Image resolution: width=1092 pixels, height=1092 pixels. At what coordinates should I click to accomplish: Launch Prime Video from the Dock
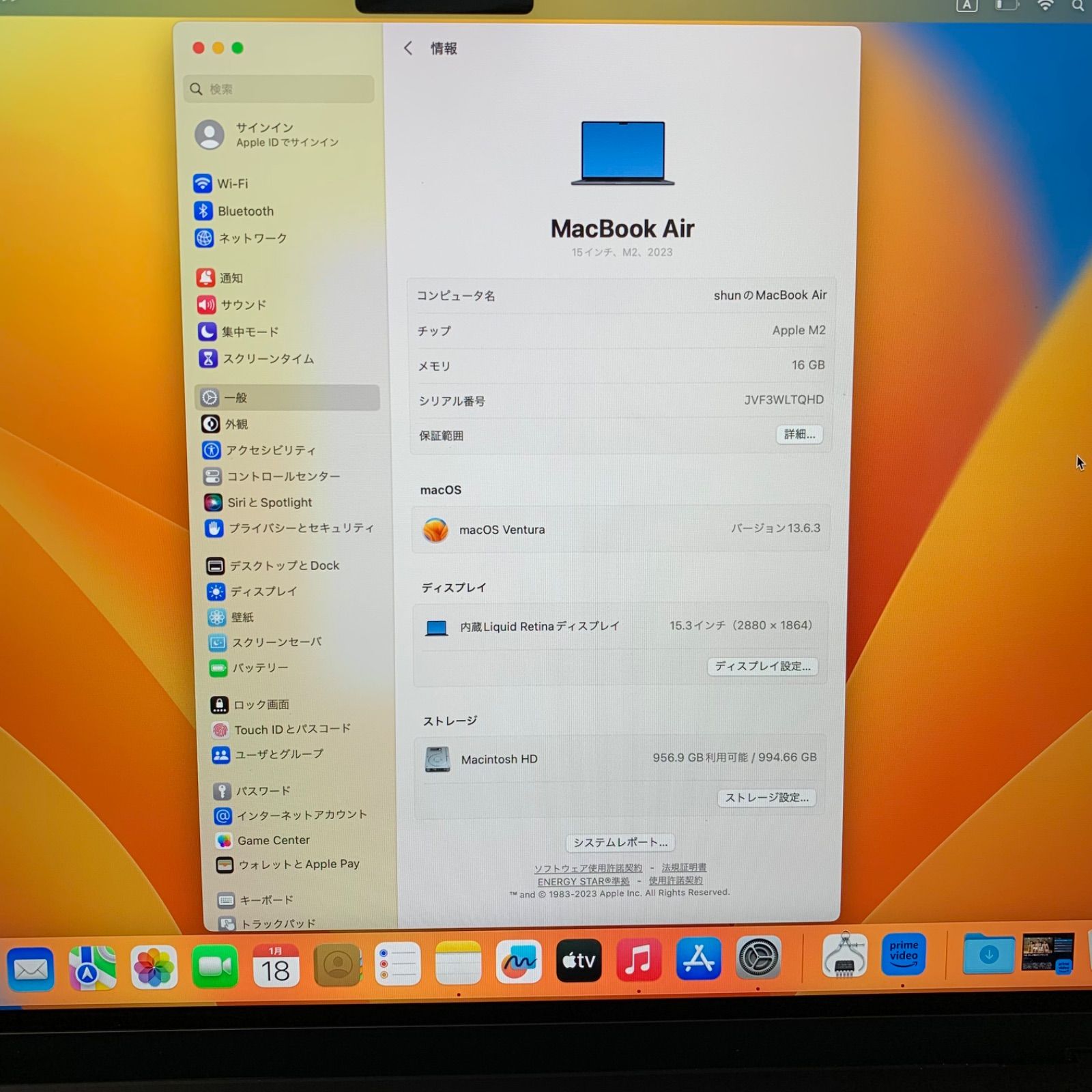904,953
